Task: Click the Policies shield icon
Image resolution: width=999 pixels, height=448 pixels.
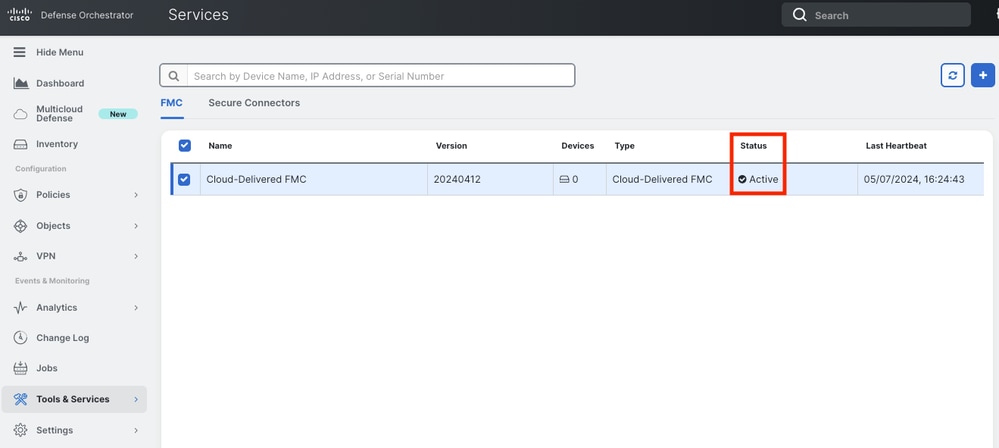Action: [x=20, y=195]
